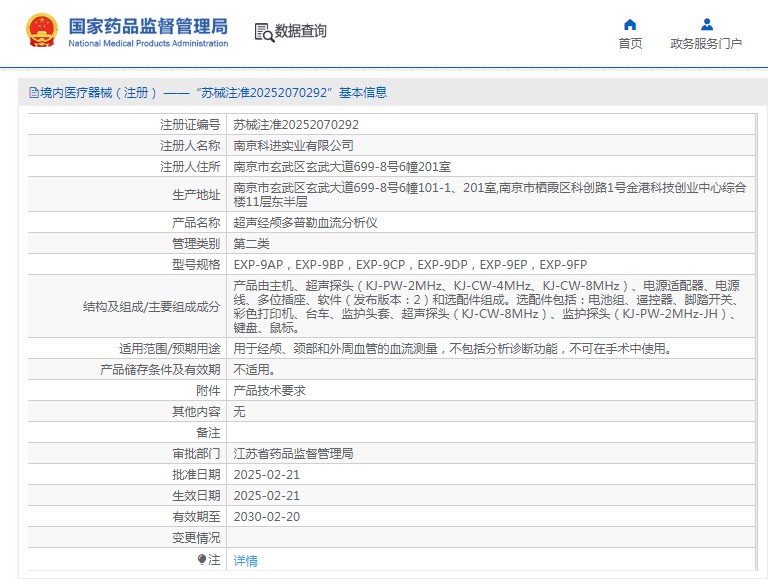
Task: Click the lightbulb icon beside 注
Action: click(x=202, y=559)
